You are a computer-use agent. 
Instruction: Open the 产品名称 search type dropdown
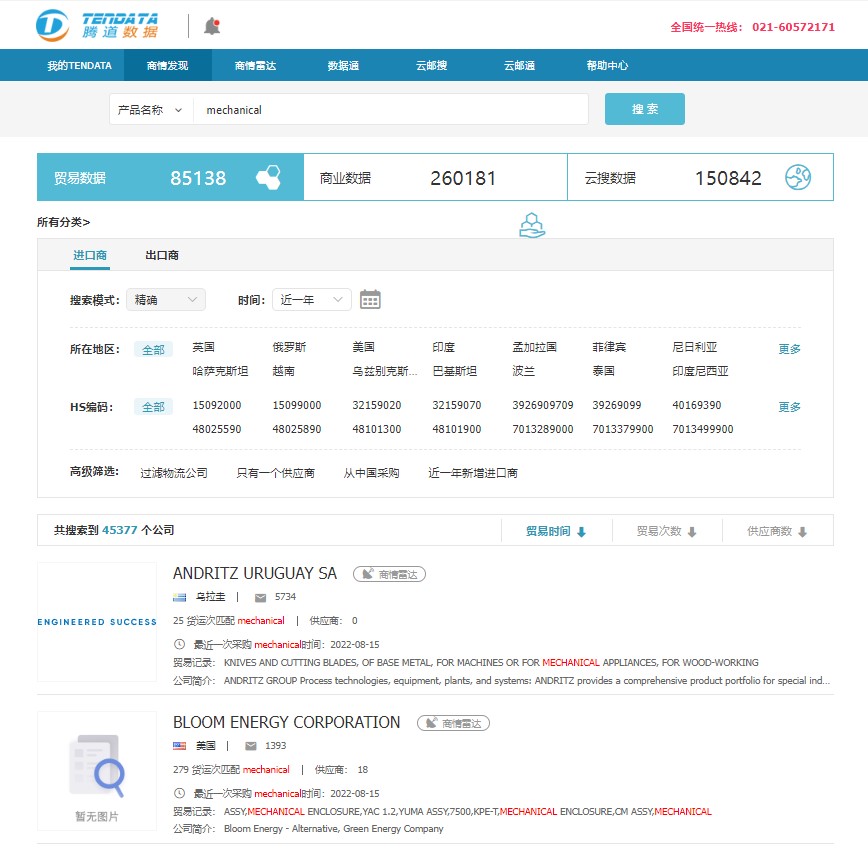pyautogui.click(x=151, y=110)
